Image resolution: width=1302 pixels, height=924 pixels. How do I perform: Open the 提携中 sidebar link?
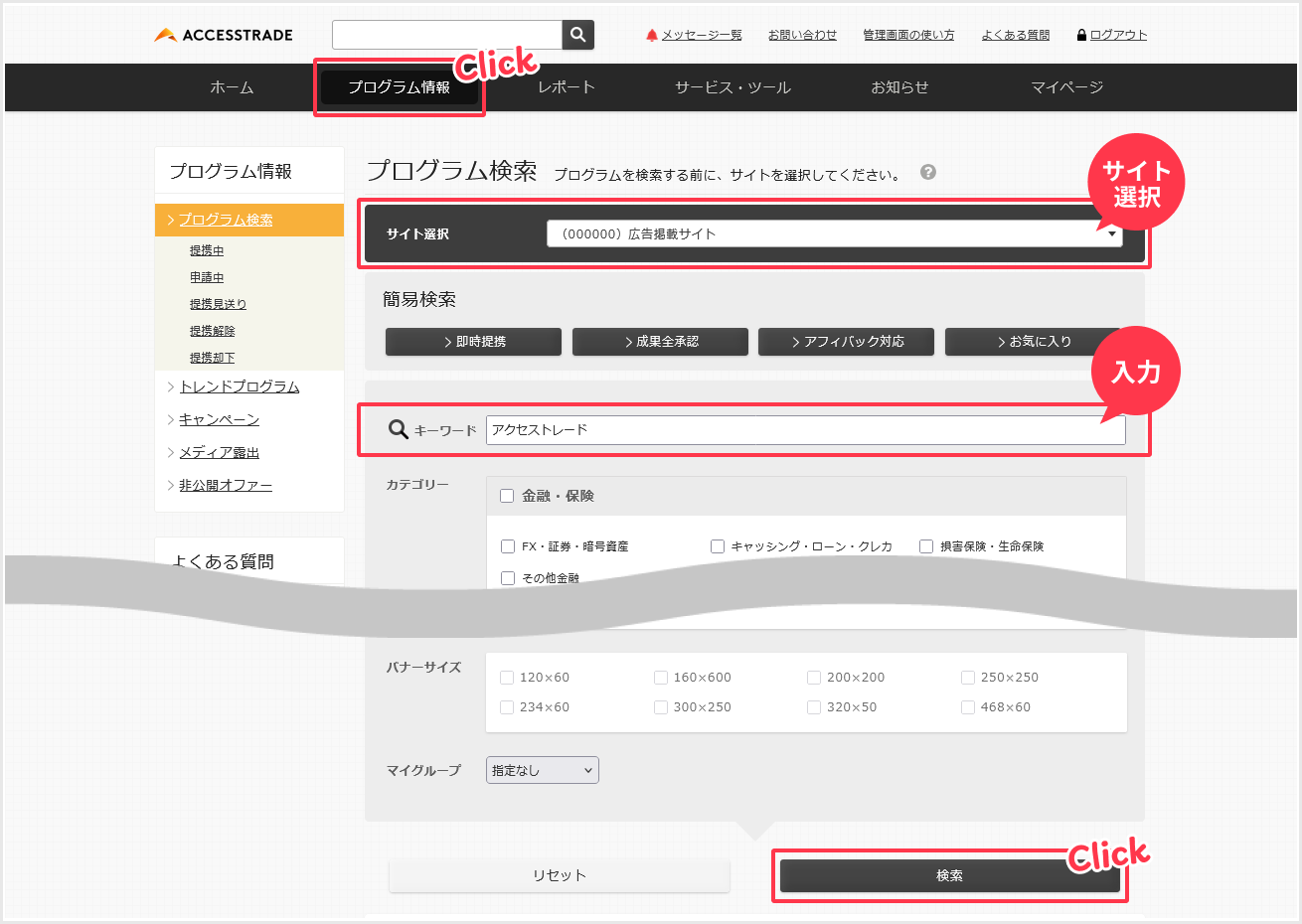[x=207, y=250]
